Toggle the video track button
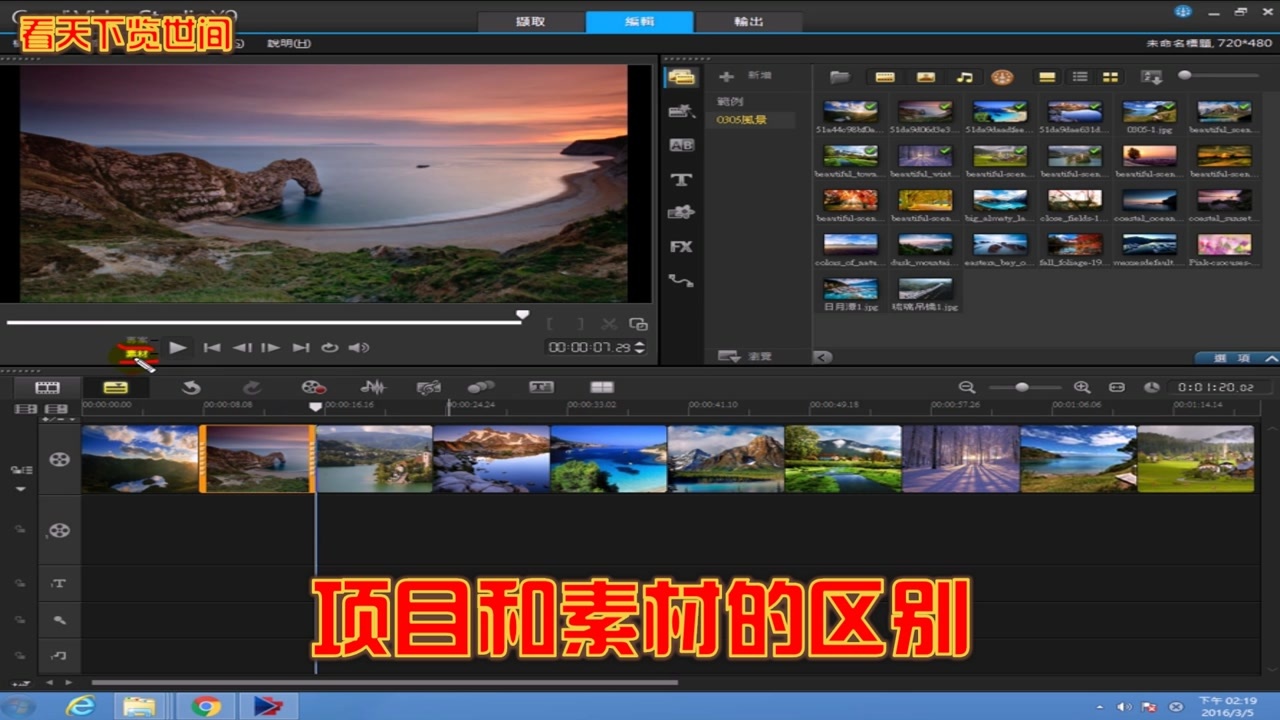This screenshot has width=1280, height=720. point(60,459)
